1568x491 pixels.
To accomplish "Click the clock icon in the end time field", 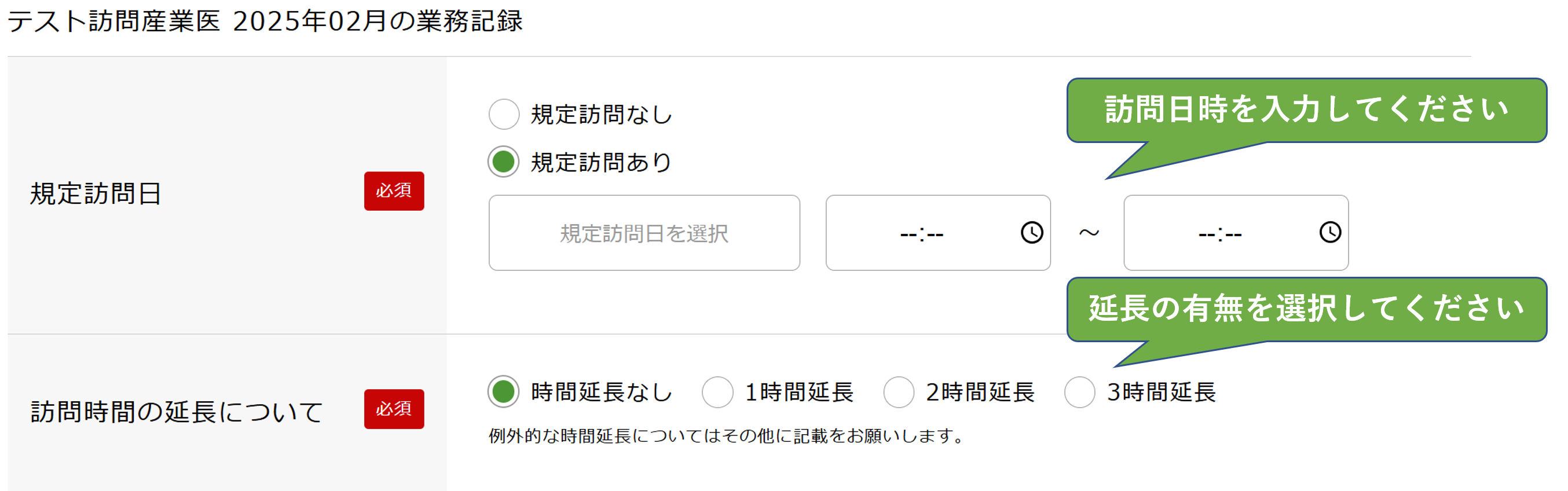I will pos(1330,232).
